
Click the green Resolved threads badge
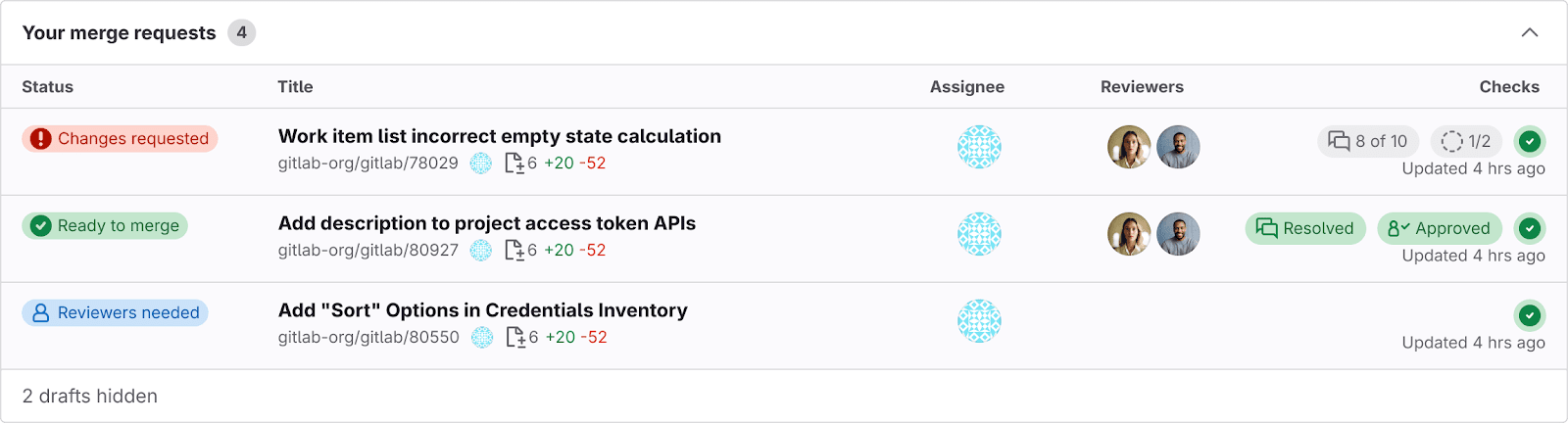[x=1305, y=228]
